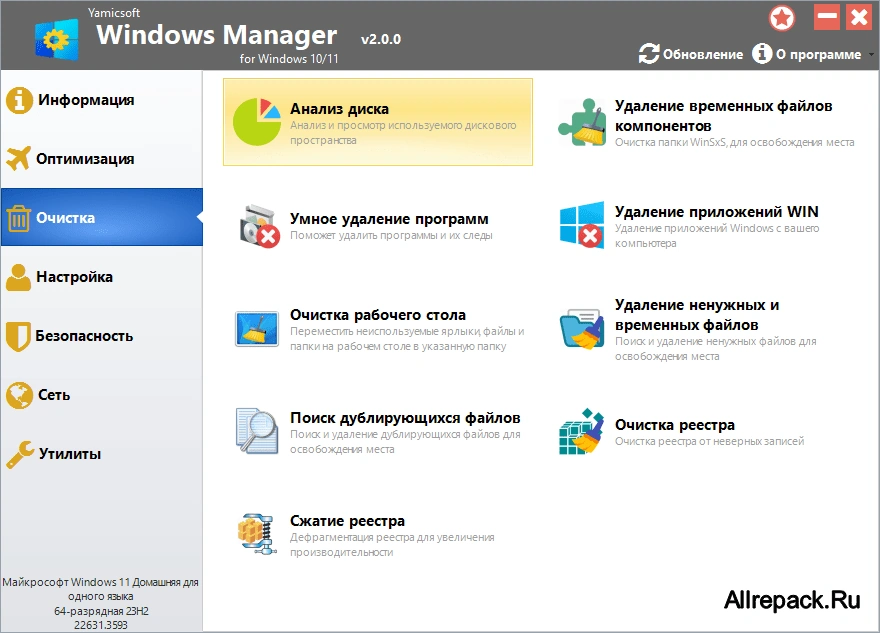Viewport: 880px width, 633px height.
Task: Click description 'Поможет удалить программы и их следы'
Action: (391, 235)
